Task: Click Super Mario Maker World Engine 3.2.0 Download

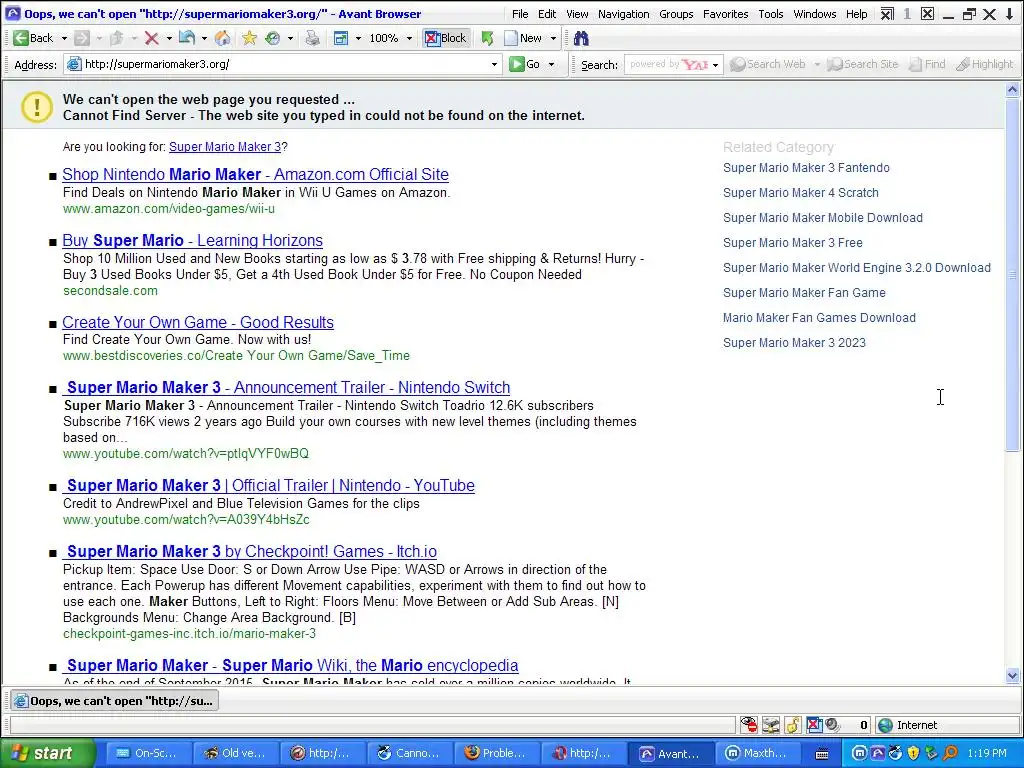Action: click(857, 268)
